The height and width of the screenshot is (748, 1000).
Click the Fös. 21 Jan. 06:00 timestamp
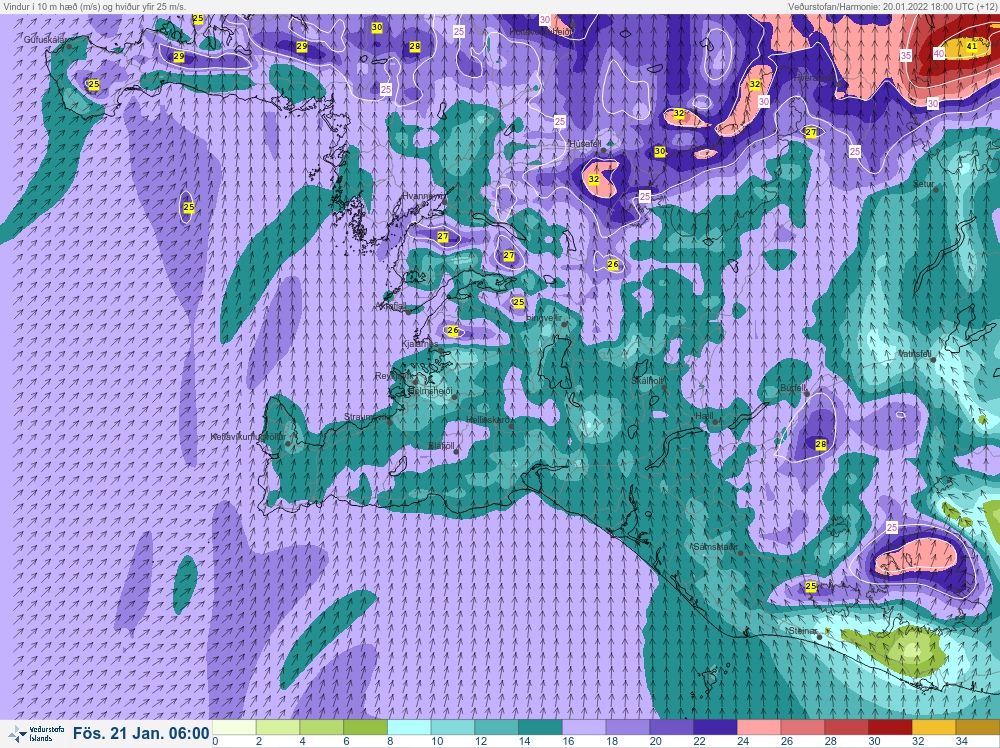[141, 733]
